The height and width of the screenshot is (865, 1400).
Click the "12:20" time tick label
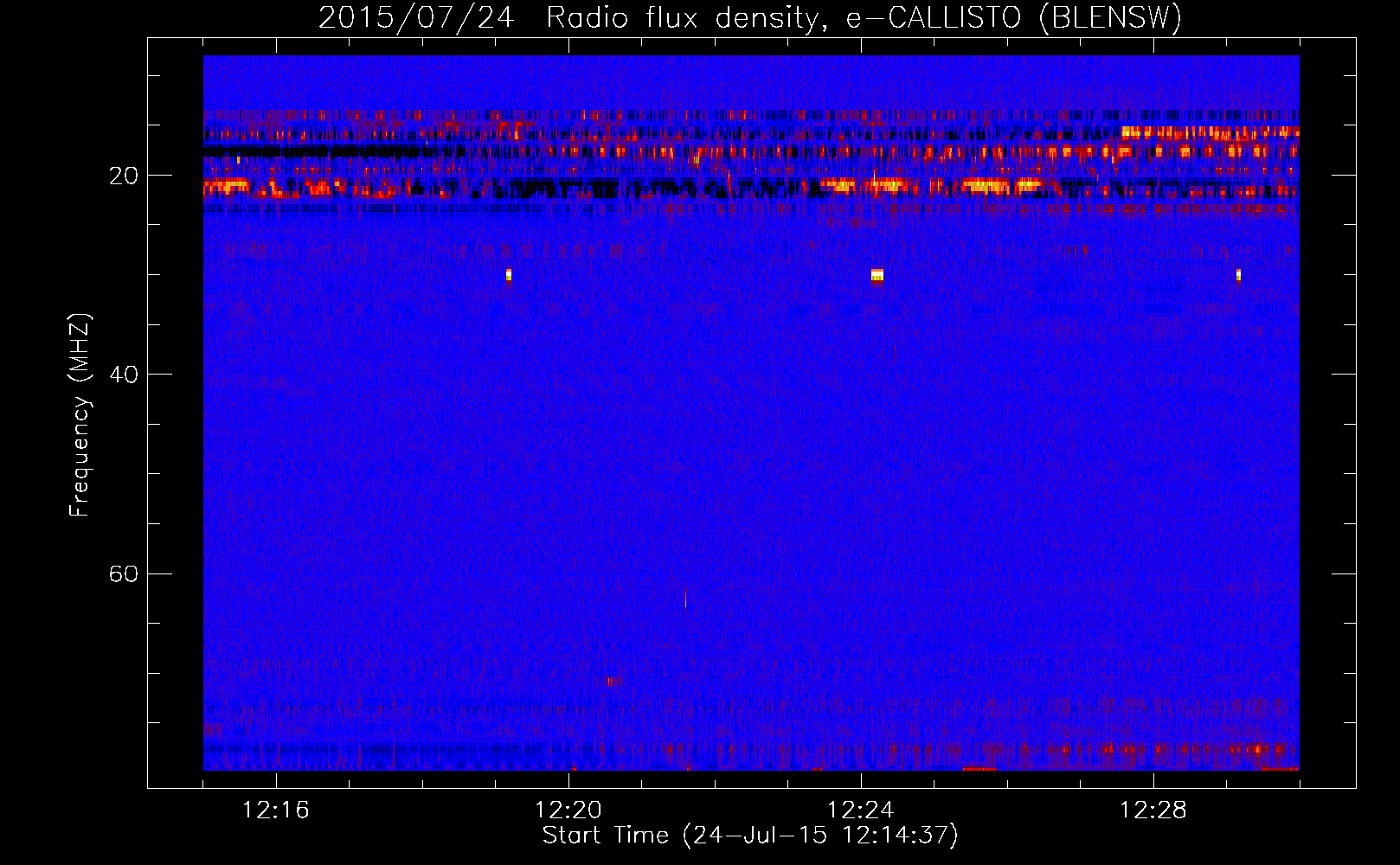click(x=568, y=811)
